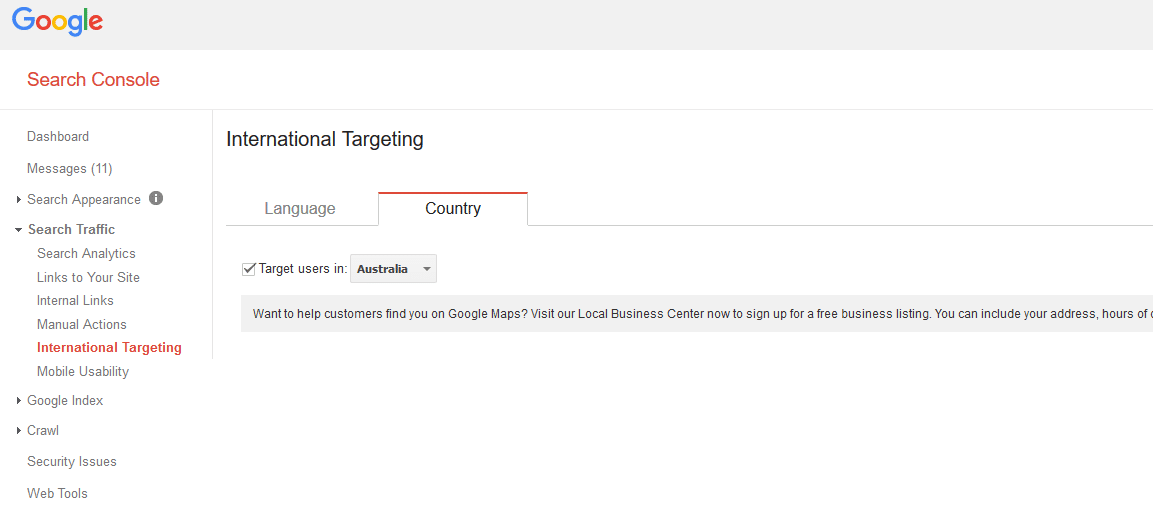
Task: Select the Country tab
Action: 453,209
